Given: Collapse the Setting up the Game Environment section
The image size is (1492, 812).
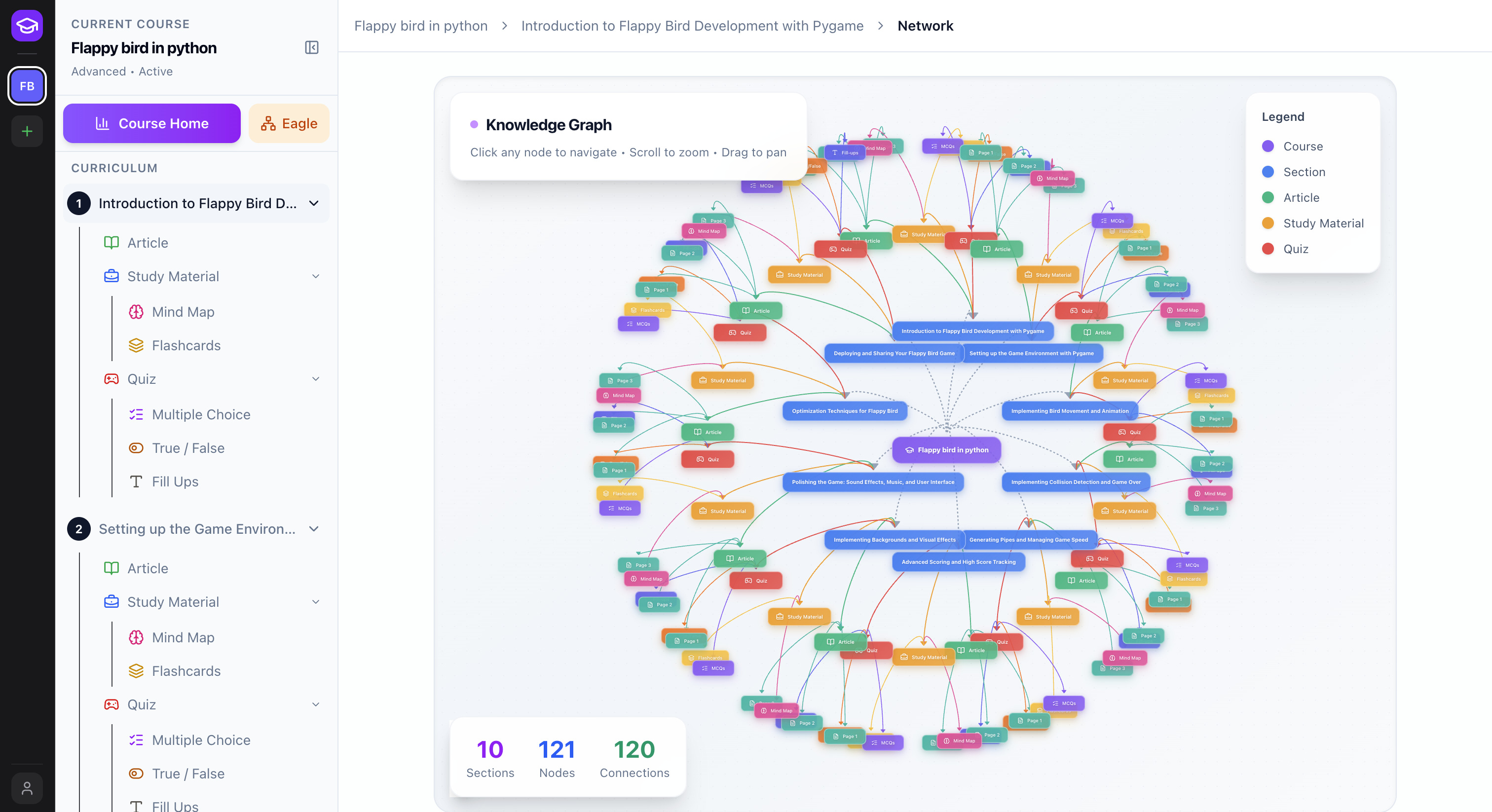Looking at the screenshot, I should point(314,529).
